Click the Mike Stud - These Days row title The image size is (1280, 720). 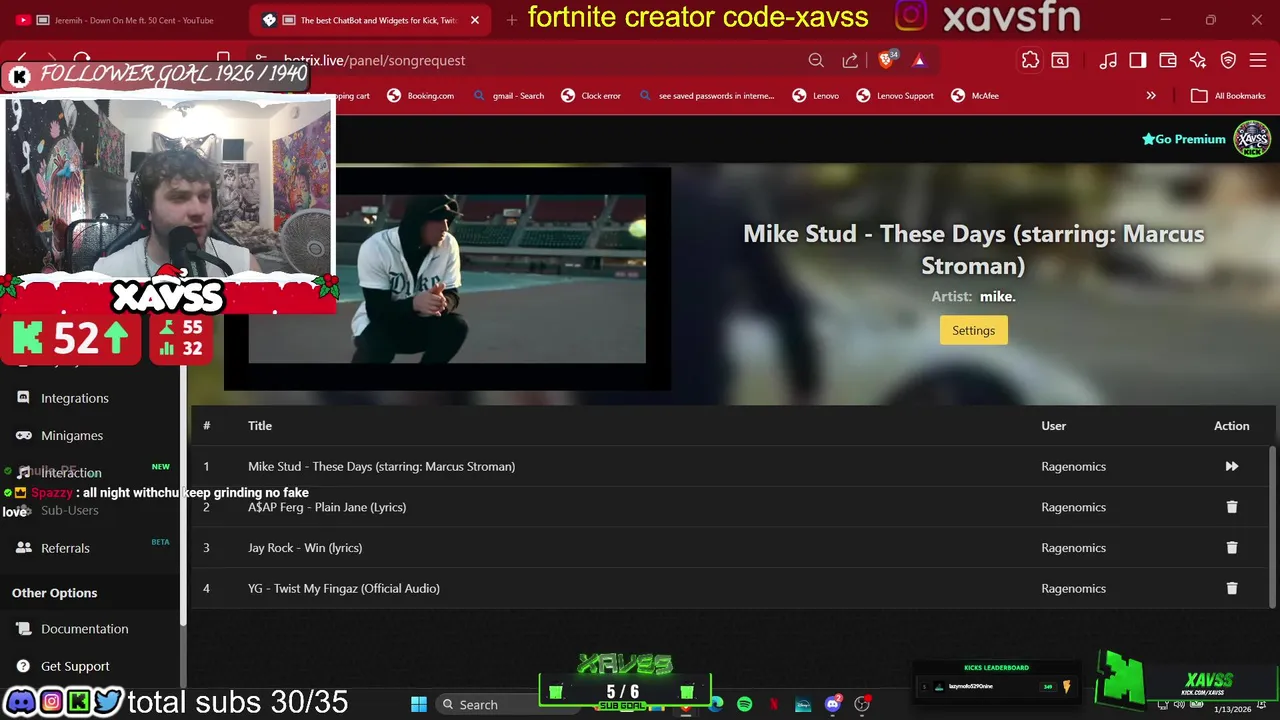pyautogui.click(x=381, y=466)
